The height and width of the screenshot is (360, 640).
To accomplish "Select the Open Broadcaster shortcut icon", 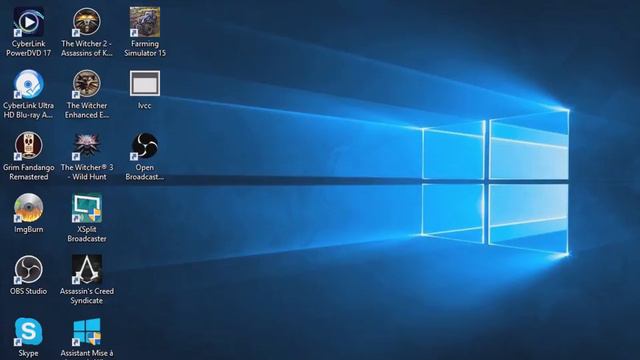I will (145, 146).
